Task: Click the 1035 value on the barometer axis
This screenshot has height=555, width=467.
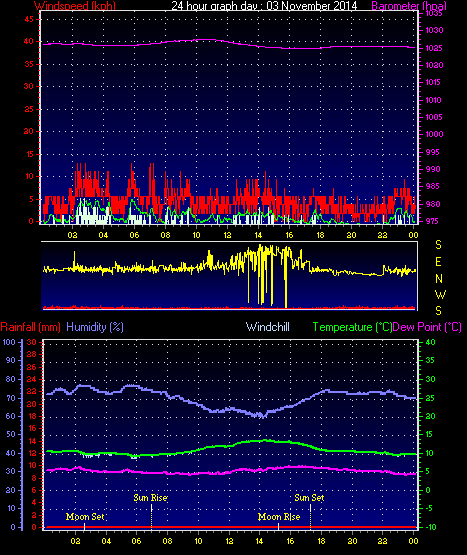Action: [x=434, y=13]
